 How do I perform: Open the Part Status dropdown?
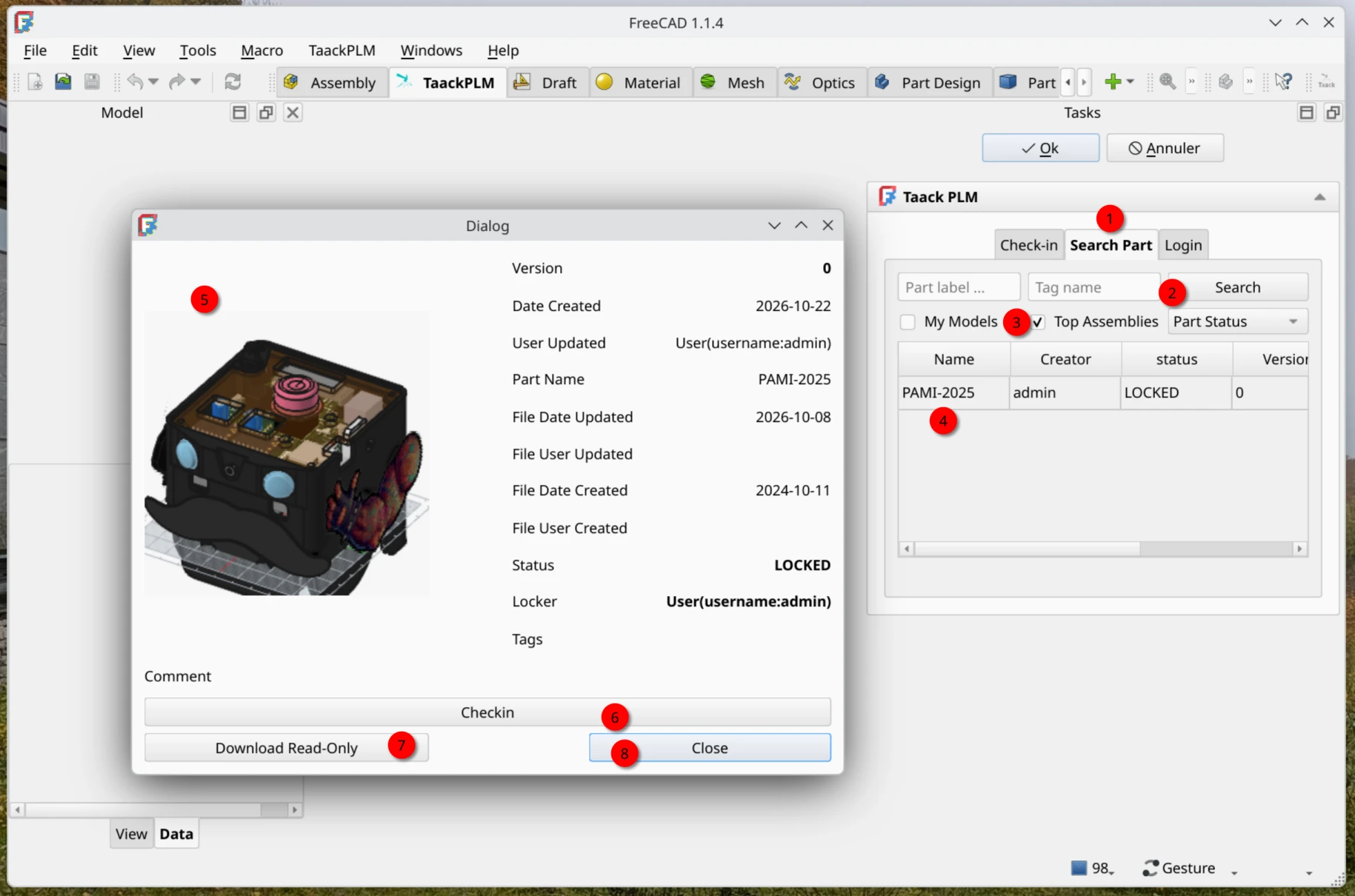pyautogui.click(x=1238, y=321)
